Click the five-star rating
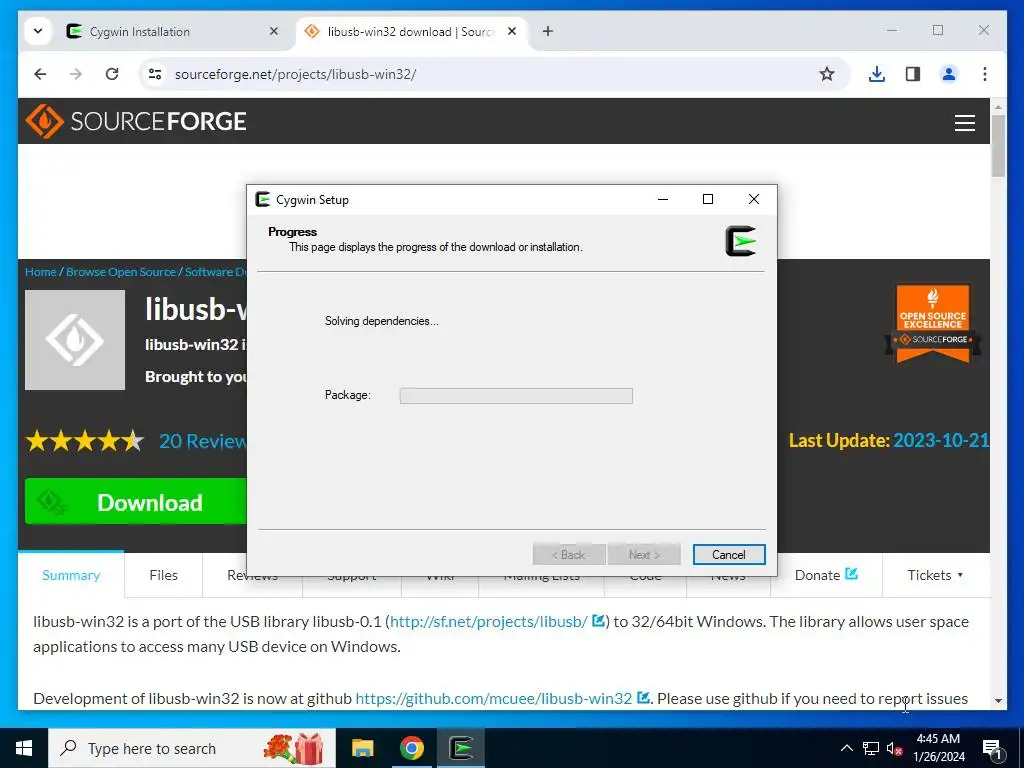The width and height of the screenshot is (1024, 768). click(85, 441)
